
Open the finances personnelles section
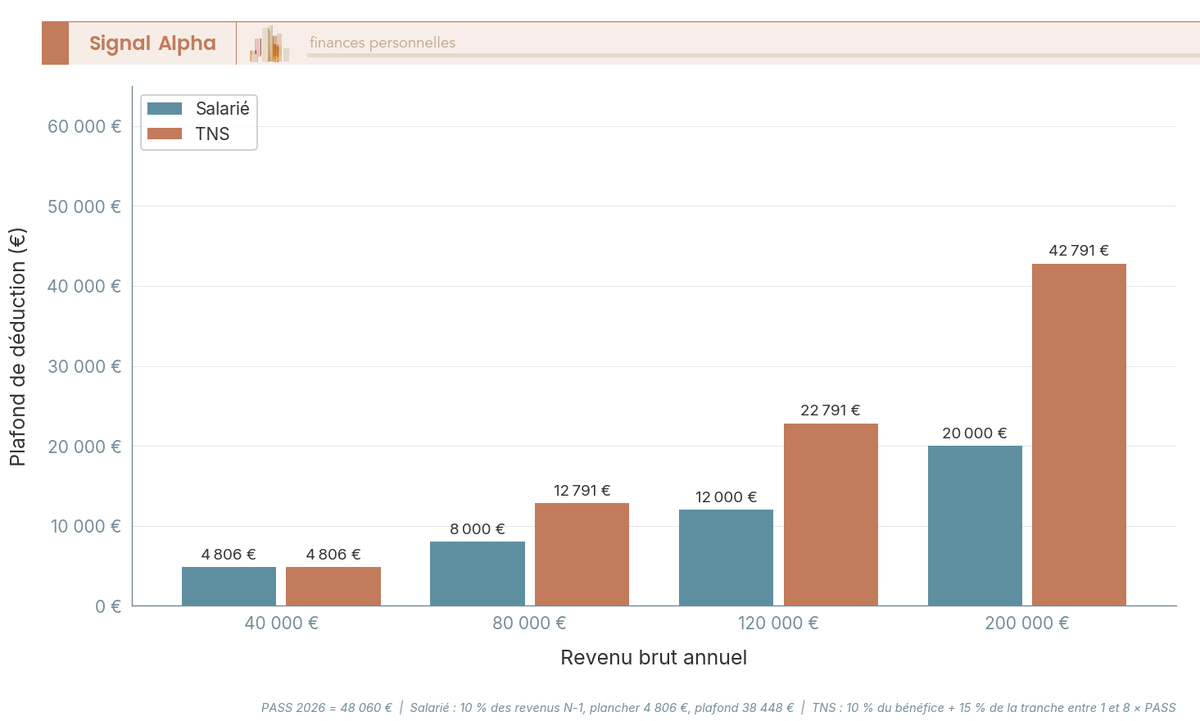coord(380,43)
